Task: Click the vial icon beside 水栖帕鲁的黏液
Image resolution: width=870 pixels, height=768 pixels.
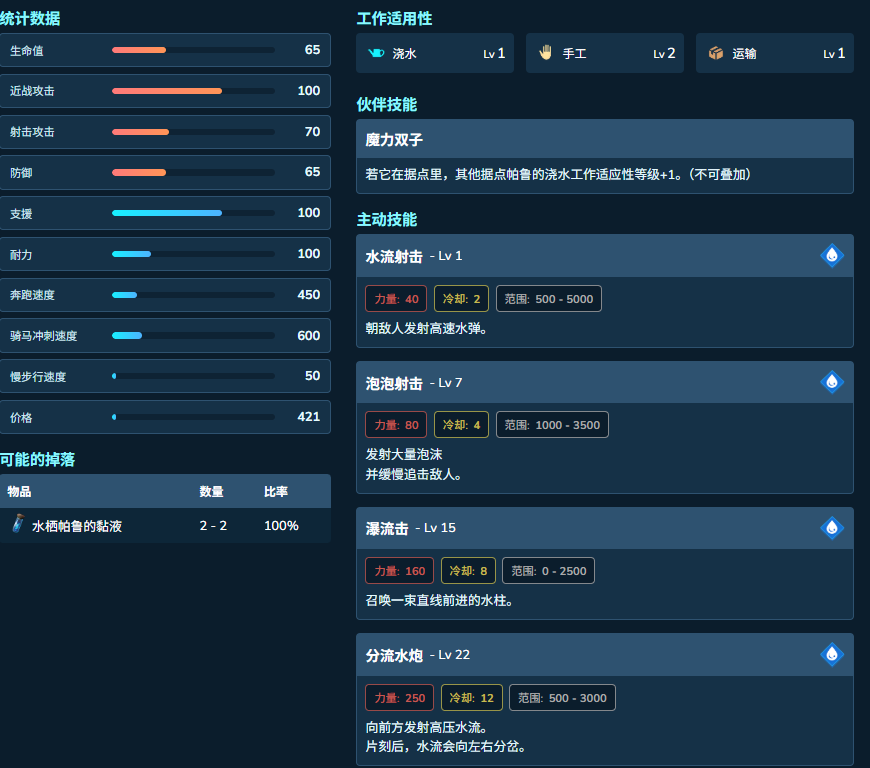Action: point(18,523)
